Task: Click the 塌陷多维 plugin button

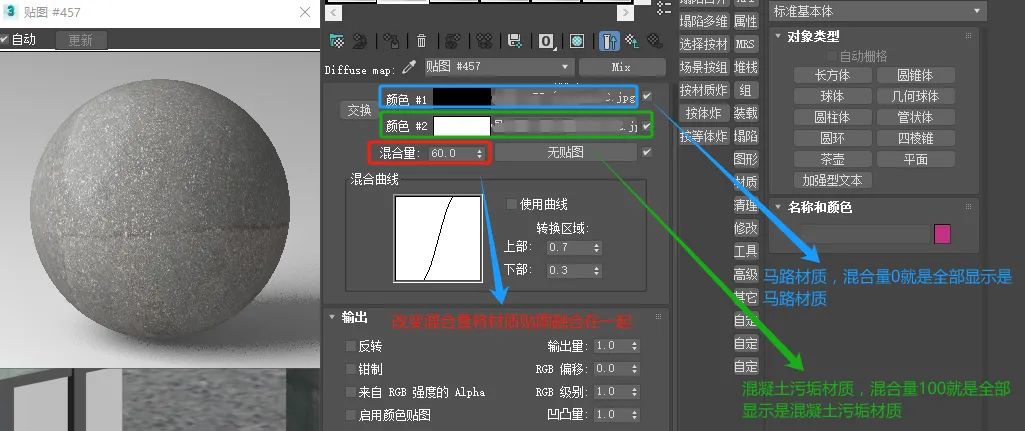Action: [x=703, y=21]
